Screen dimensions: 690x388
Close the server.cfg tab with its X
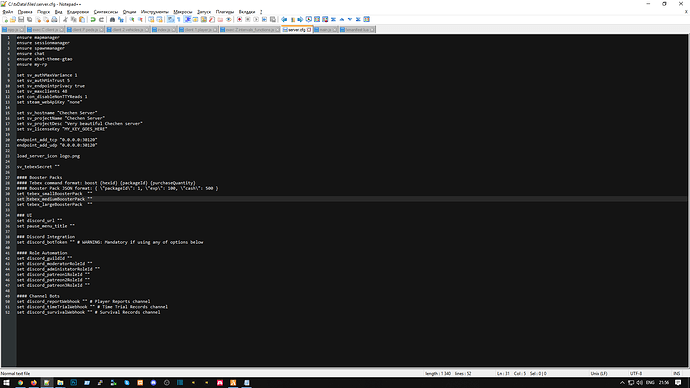[309, 30]
